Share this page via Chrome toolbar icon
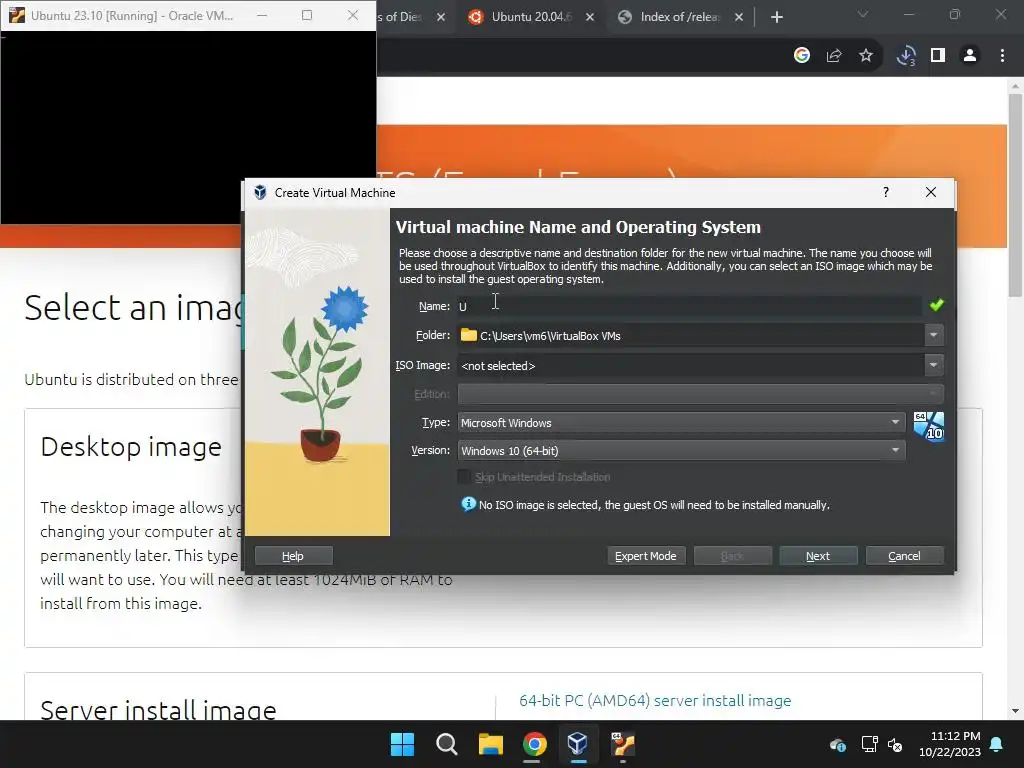This screenshot has width=1024, height=768. click(834, 56)
